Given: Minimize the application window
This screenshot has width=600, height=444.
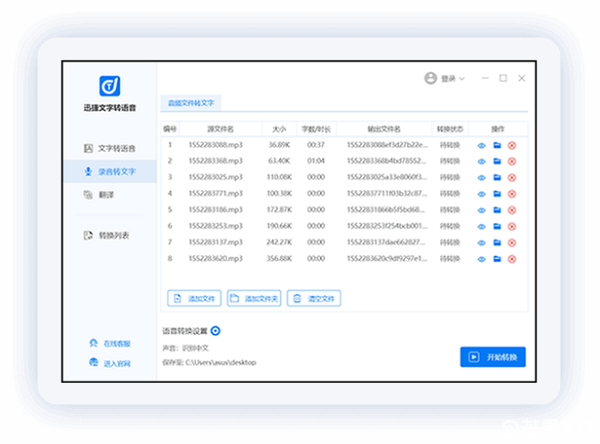Looking at the screenshot, I should pyautogui.click(x=485, y=78).
